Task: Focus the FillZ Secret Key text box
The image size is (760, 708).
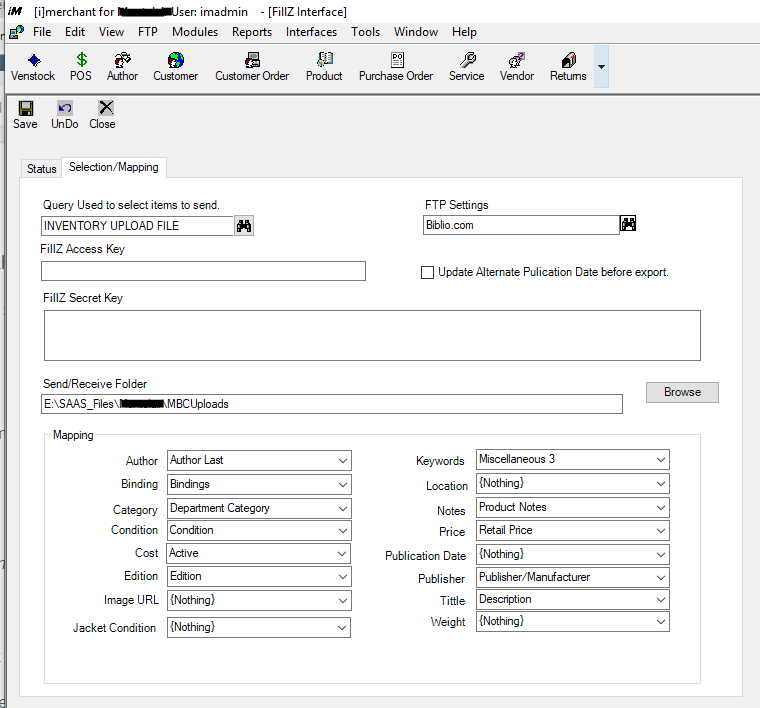Action: pos(372,335)
